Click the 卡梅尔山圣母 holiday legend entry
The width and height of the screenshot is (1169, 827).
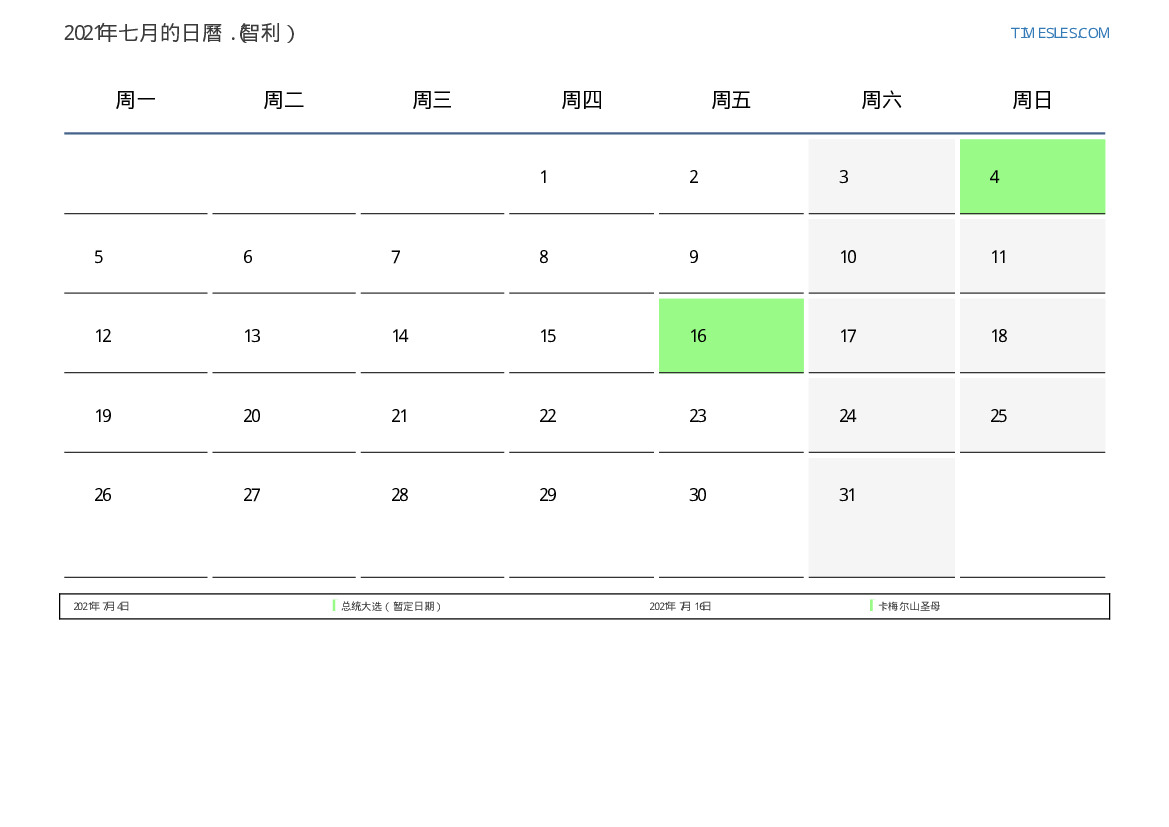pos(909,607)
